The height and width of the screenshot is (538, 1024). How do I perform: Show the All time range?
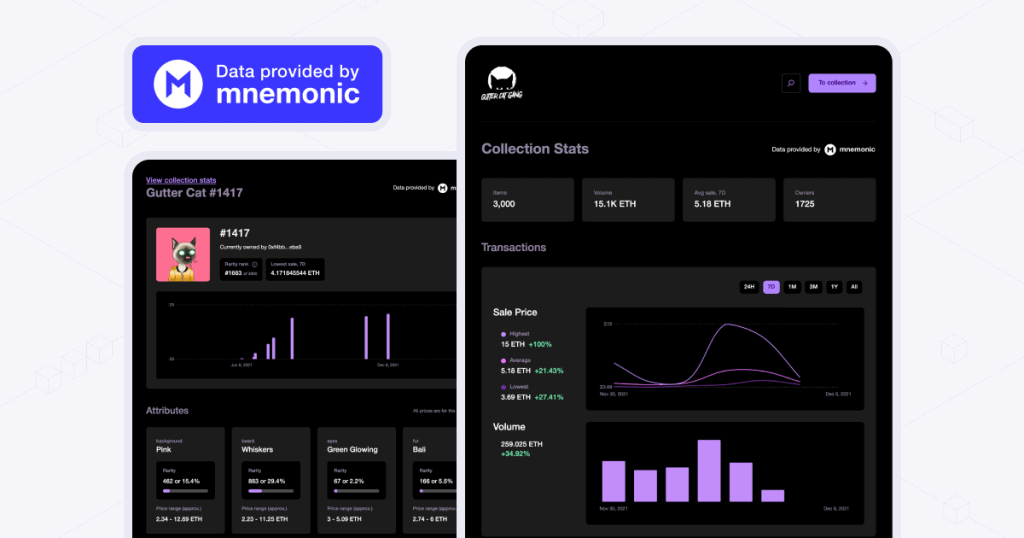click(x=854, y=287)
